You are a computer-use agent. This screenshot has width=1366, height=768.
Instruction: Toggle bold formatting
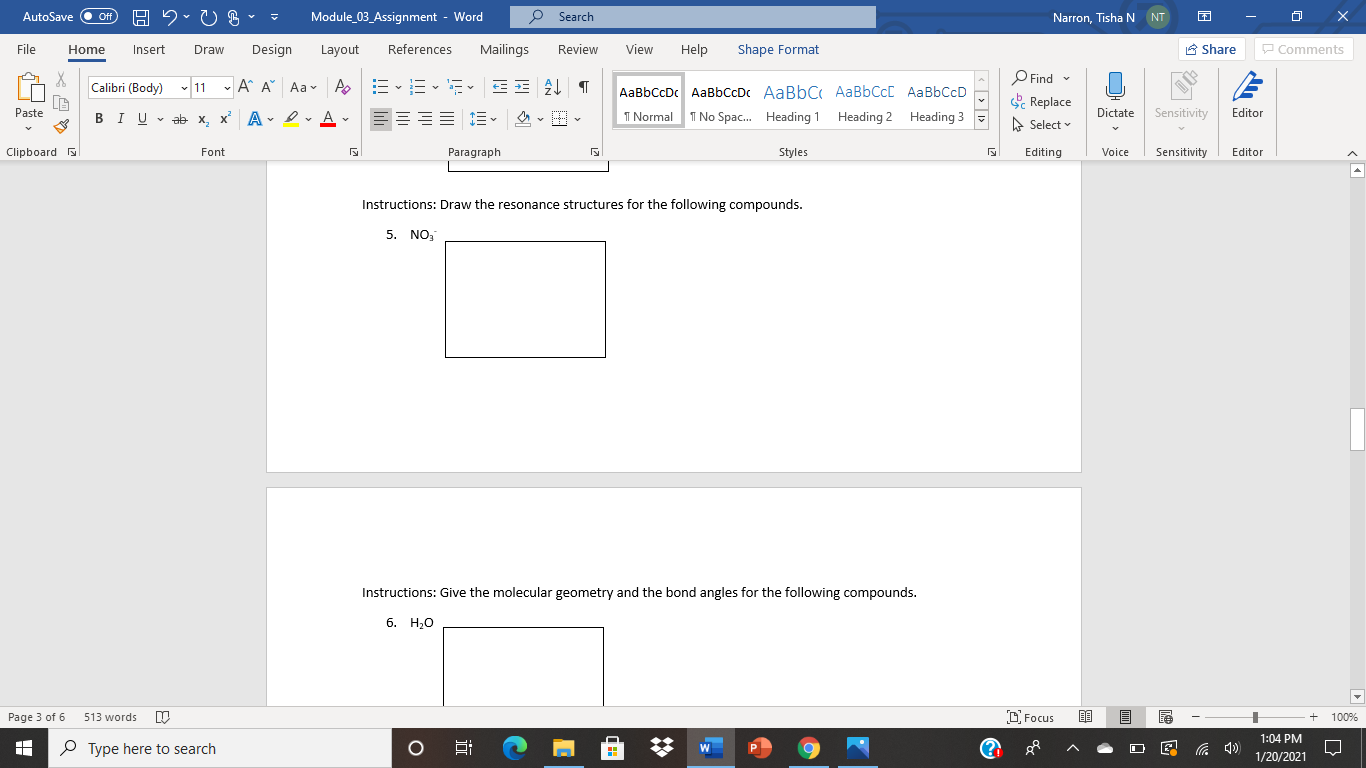click(97, 117)
